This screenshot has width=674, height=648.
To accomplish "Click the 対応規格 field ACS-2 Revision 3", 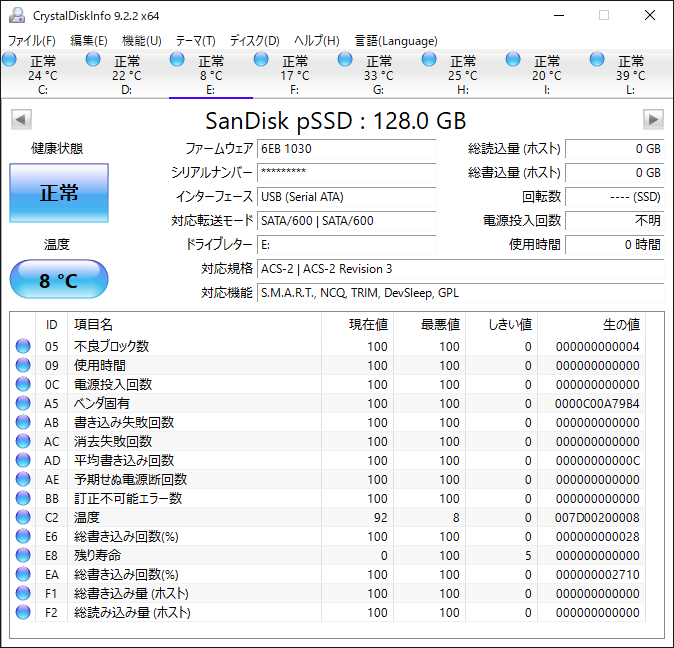I will point(460,269).
